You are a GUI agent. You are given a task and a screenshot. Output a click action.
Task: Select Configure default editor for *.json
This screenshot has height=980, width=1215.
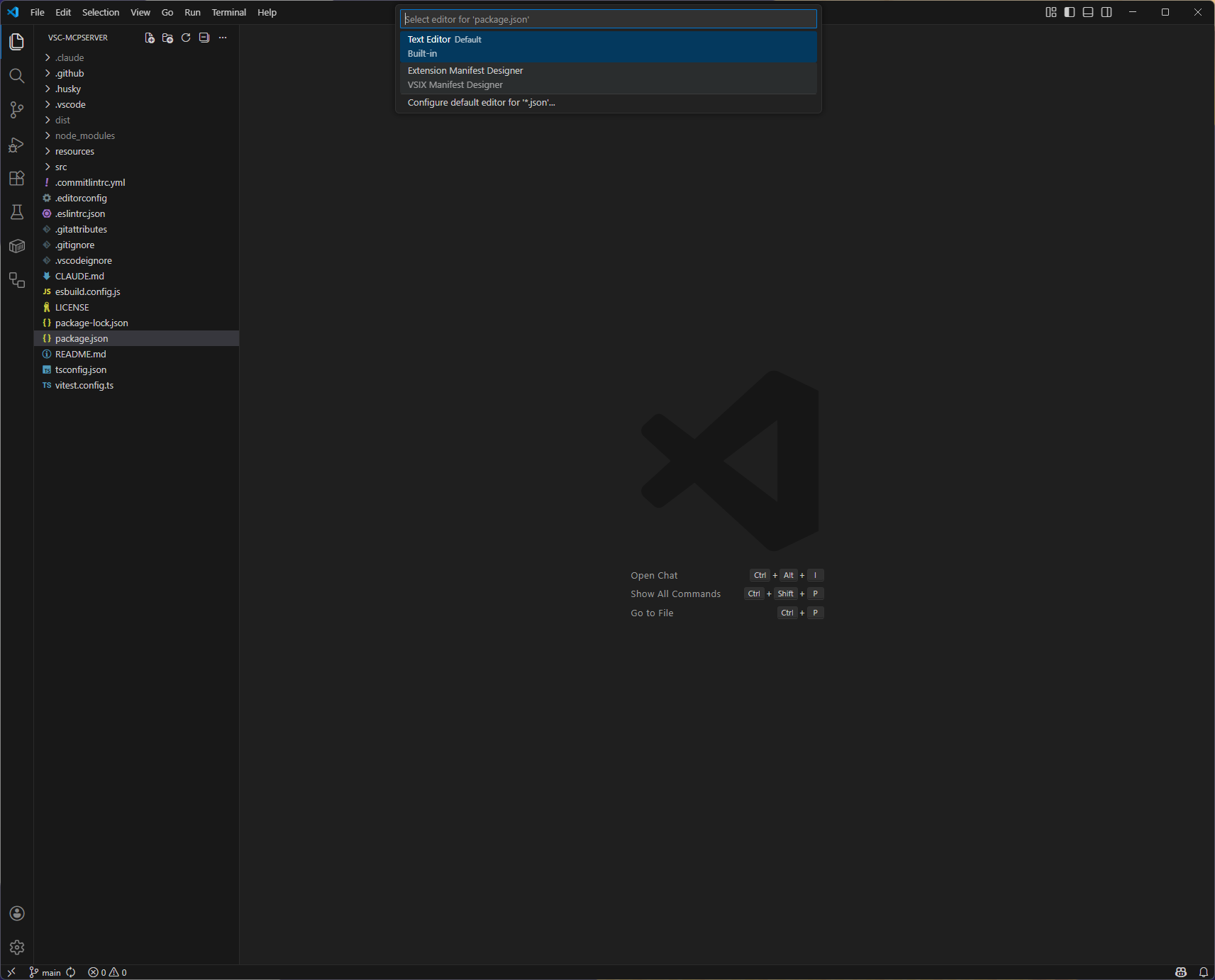(608, 103)
